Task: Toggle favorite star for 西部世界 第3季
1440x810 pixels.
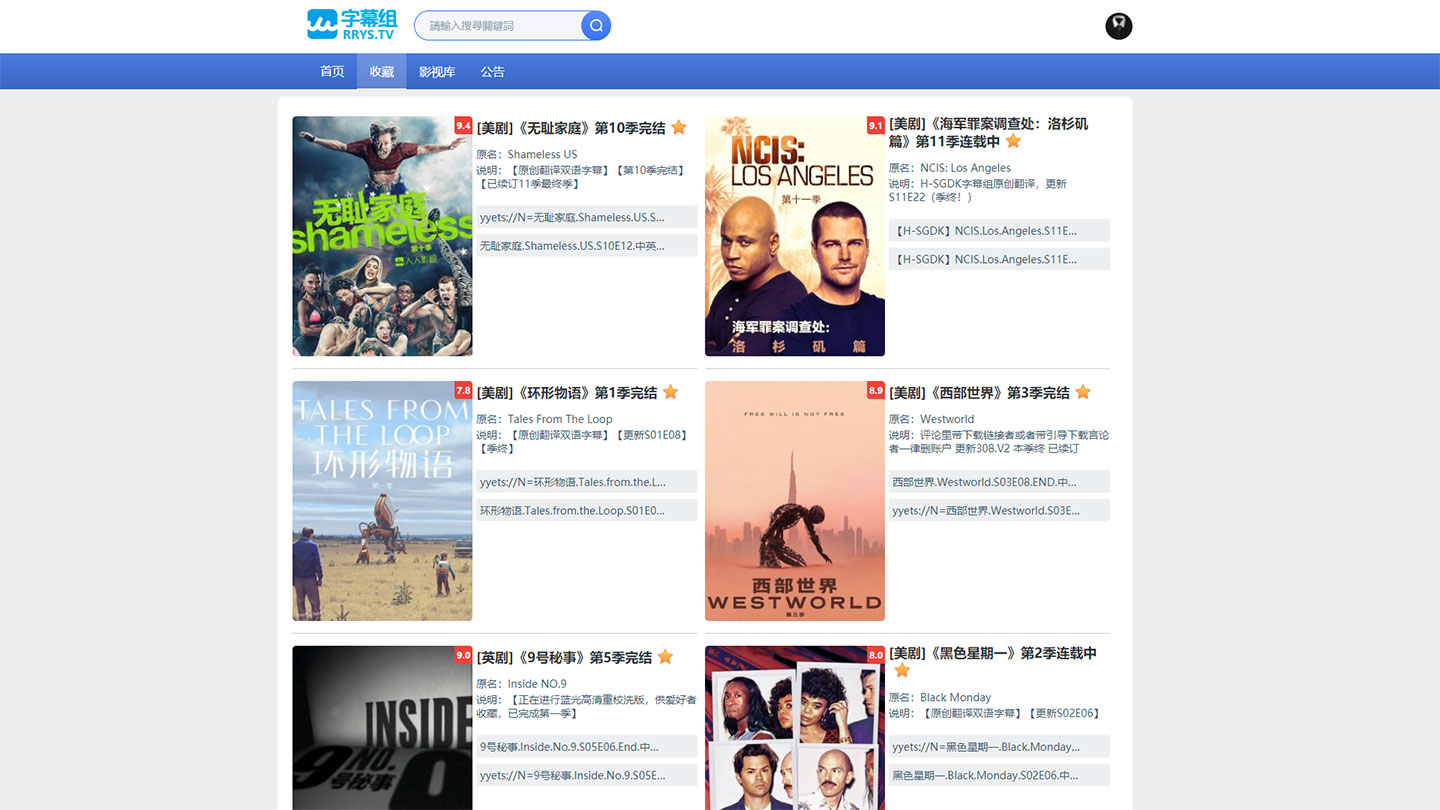Action: click(x=1083, y=392)
